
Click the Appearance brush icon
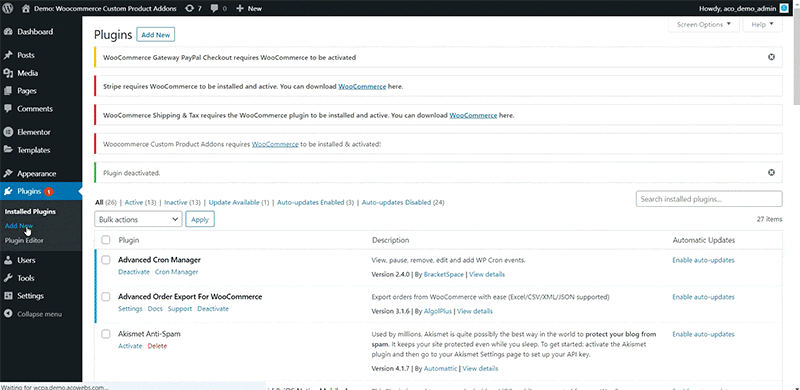pyautogui.click(x=8, y=173)
